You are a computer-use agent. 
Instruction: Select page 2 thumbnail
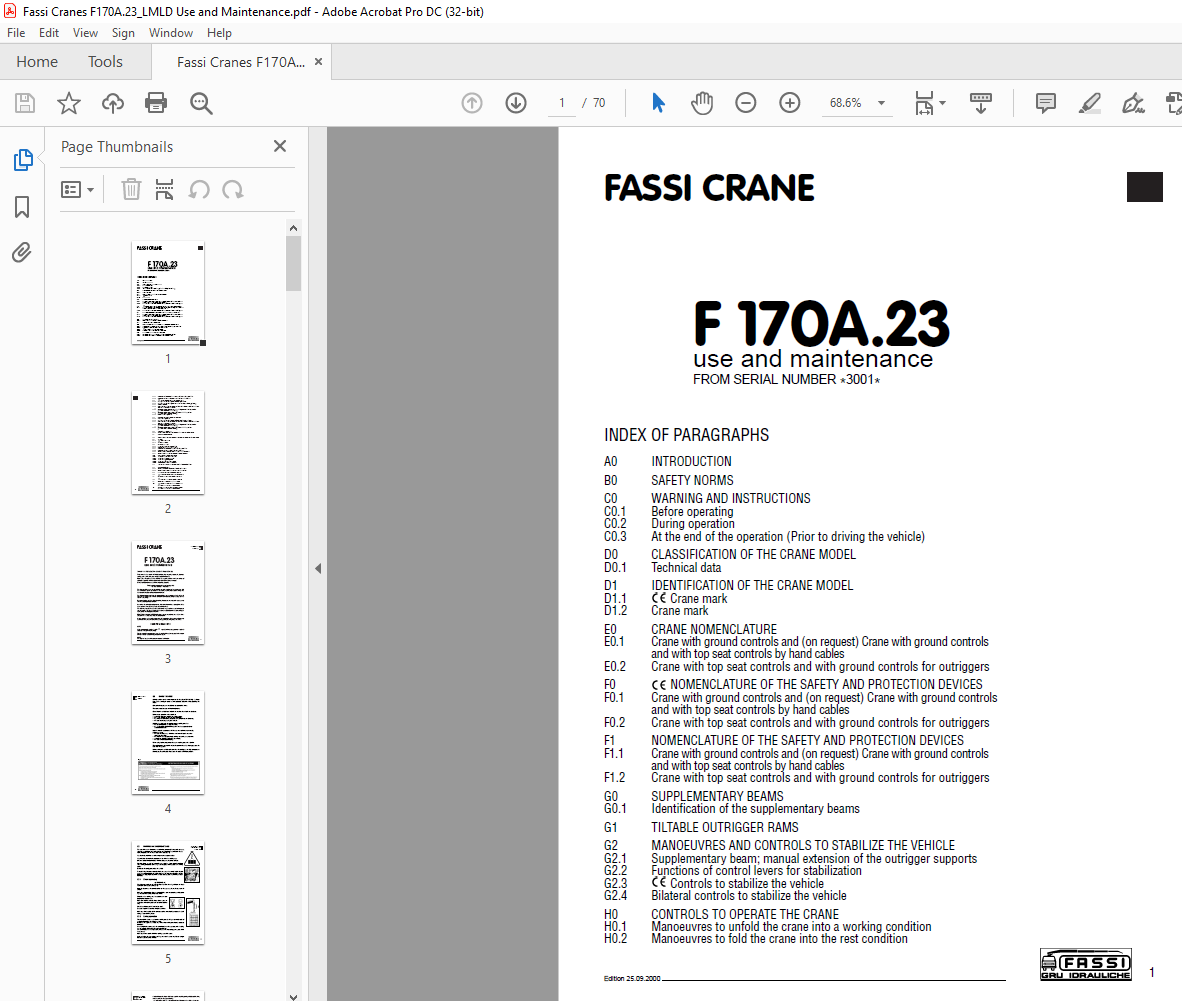[x=167, y=442]
